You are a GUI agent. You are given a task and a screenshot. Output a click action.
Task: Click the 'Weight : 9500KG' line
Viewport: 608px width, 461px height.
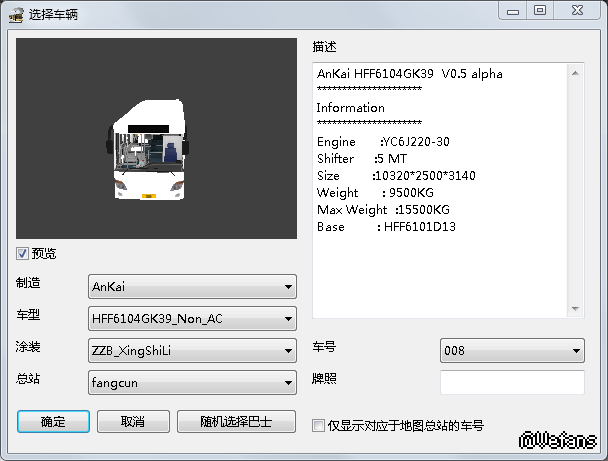375,193
